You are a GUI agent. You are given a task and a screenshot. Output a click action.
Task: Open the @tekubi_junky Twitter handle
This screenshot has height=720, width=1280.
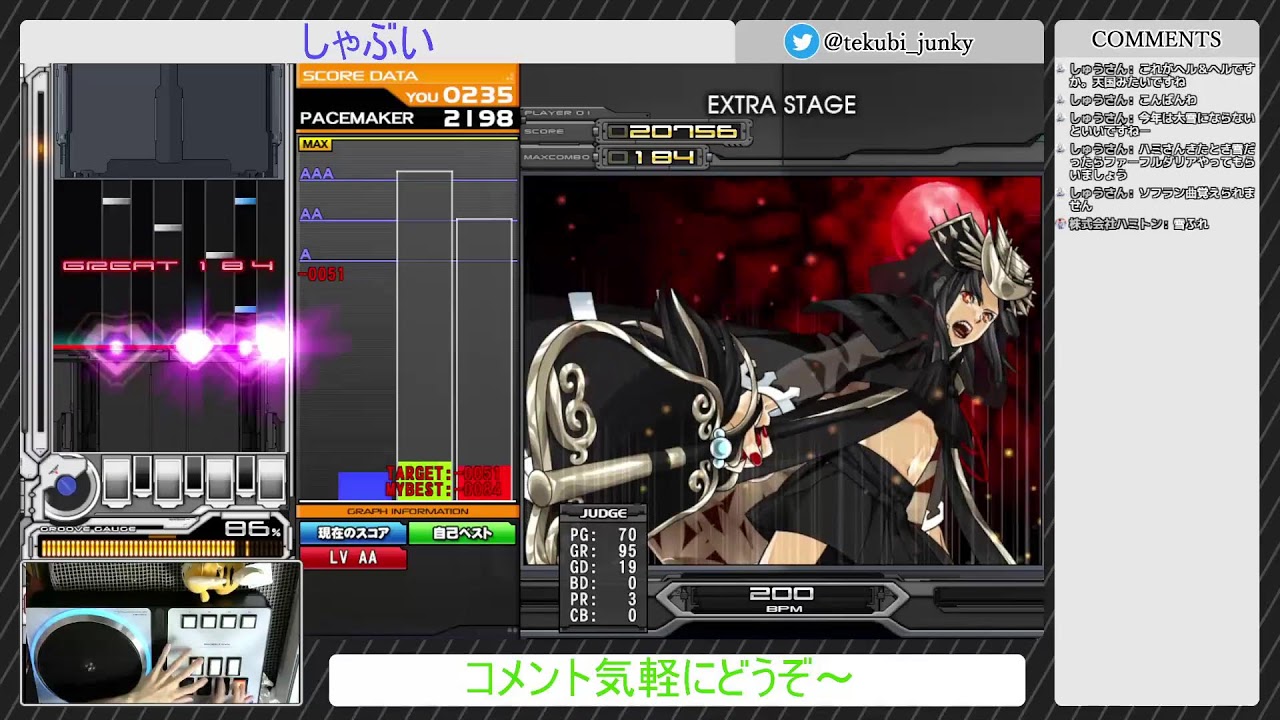click(x=898, y=43)
